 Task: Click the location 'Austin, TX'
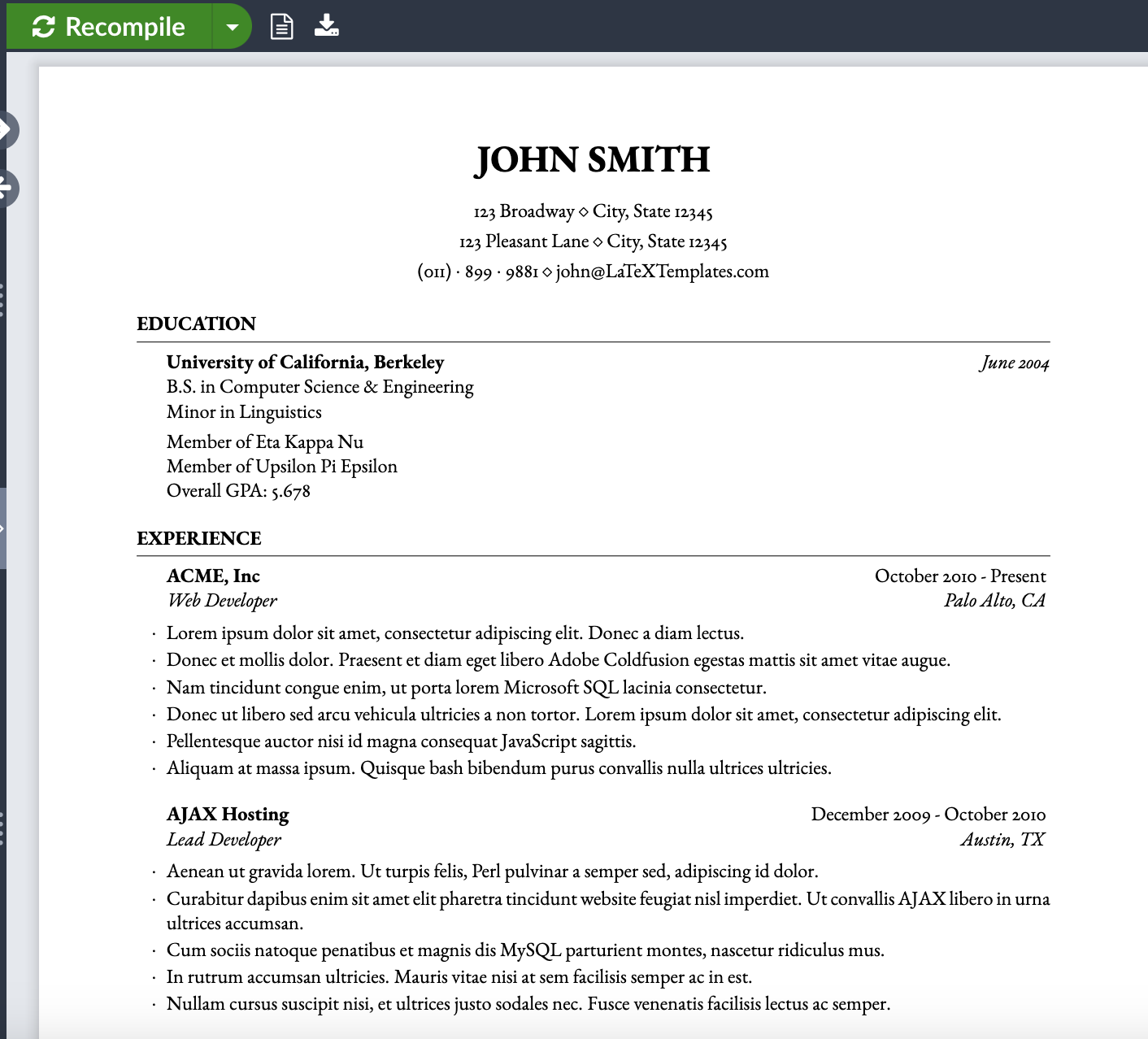[1002, 840]
